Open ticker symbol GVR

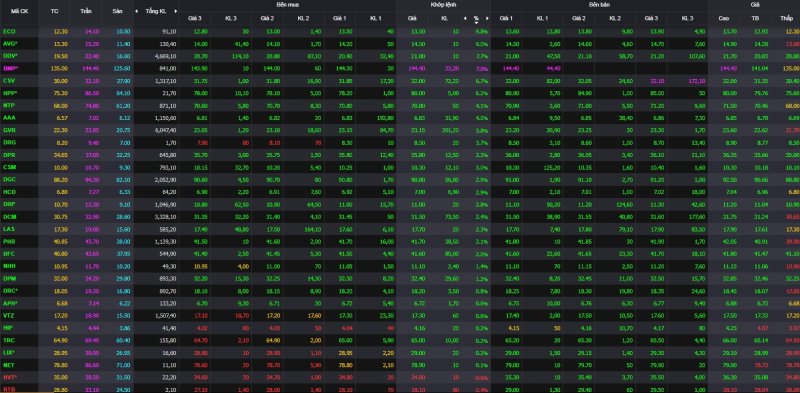coord(9,130)
